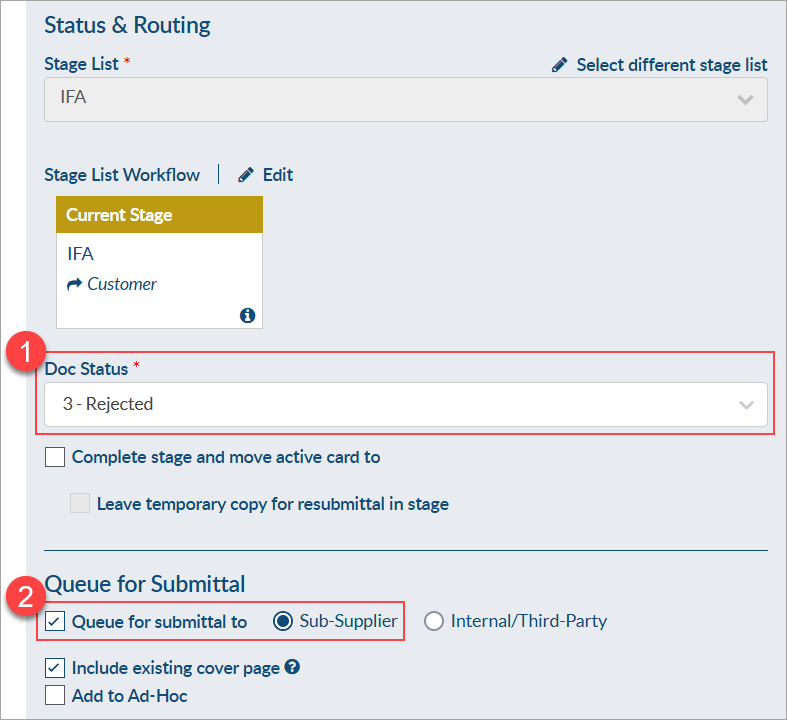This screenshot has height=720, width=787.
Task: Click the pencil icon next to Edit
Action: [x=246, y=175]
